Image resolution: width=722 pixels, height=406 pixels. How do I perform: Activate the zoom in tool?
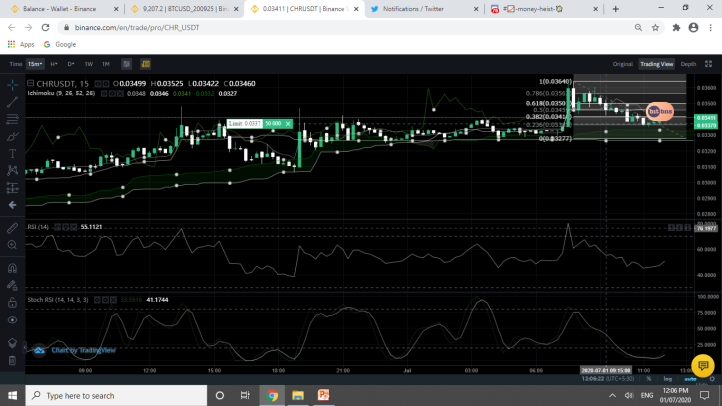click(12, 245)
